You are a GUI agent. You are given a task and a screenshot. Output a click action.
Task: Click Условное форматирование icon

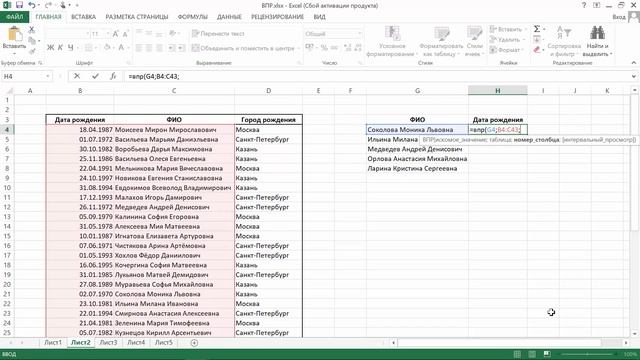392,33
